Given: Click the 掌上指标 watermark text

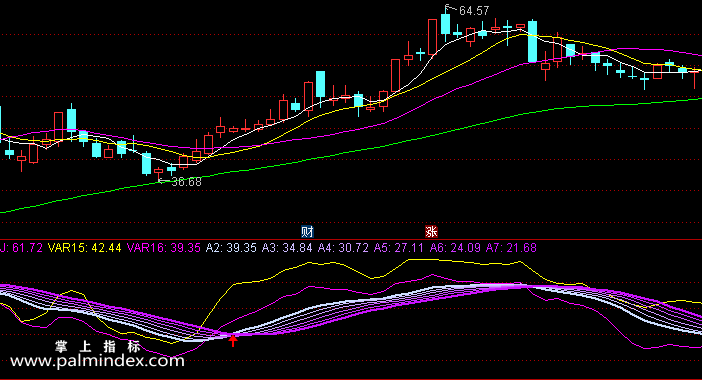Looking at the screenshot, I should coord(98,346).
